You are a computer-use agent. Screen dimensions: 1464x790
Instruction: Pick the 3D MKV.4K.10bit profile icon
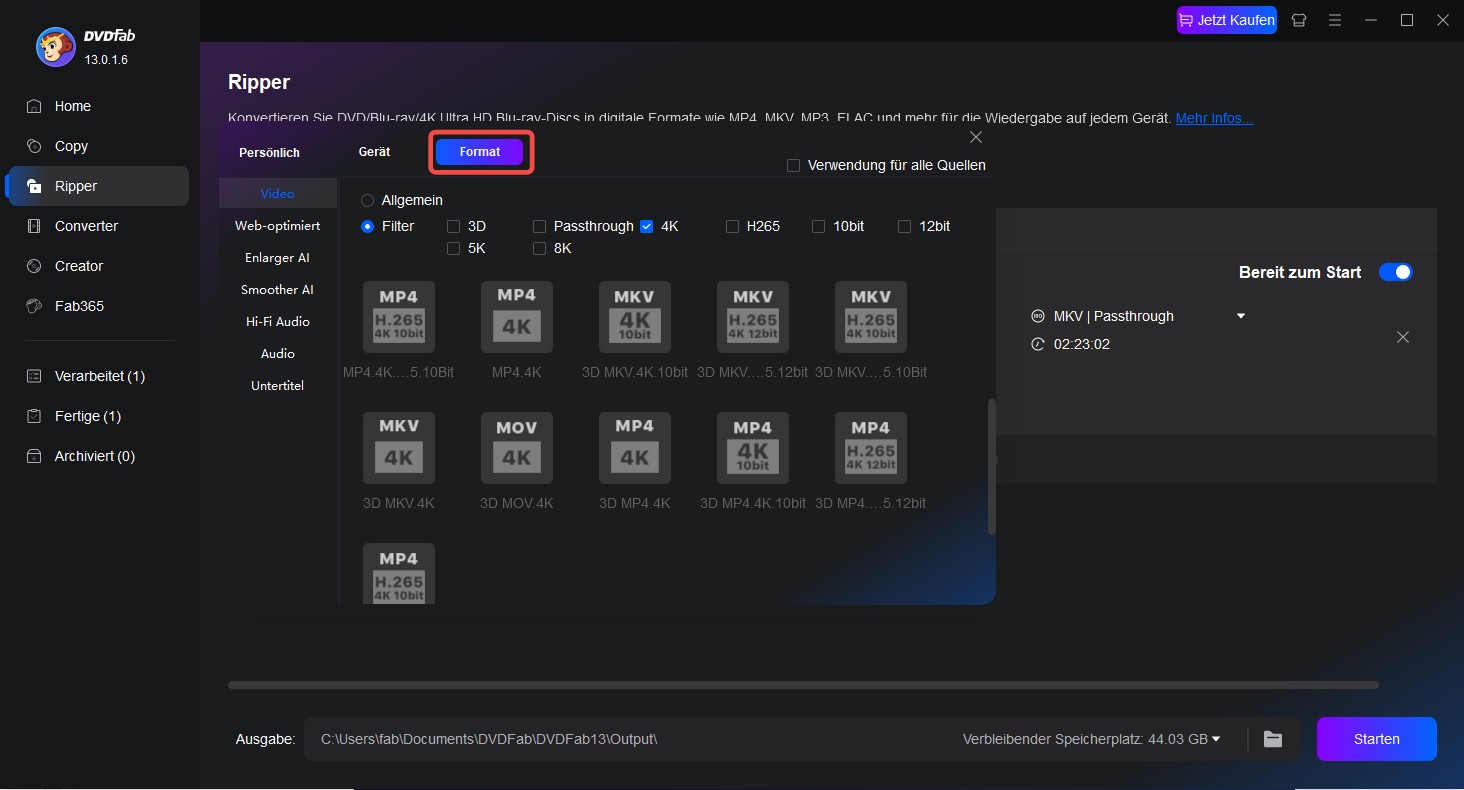tap(635, 317)
